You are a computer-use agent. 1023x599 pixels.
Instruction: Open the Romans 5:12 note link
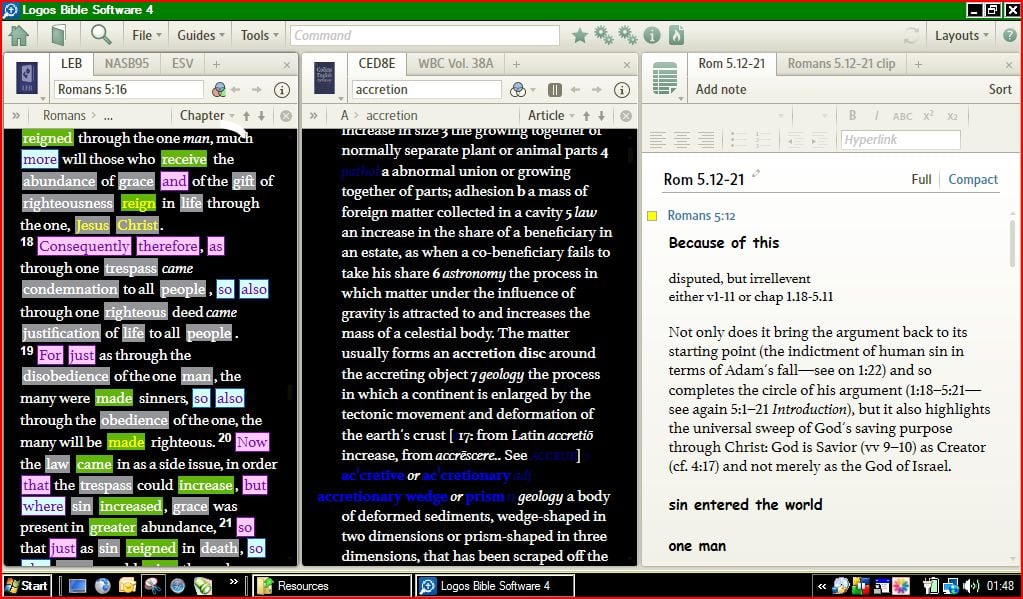click(701, 215)
